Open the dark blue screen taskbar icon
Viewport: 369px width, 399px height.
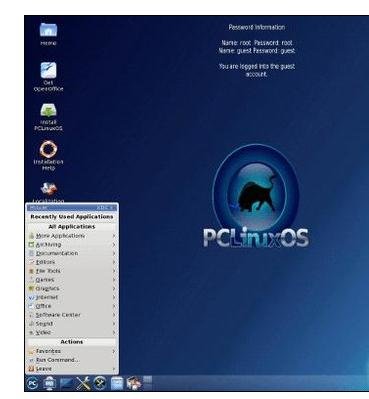tap(66, 384)
